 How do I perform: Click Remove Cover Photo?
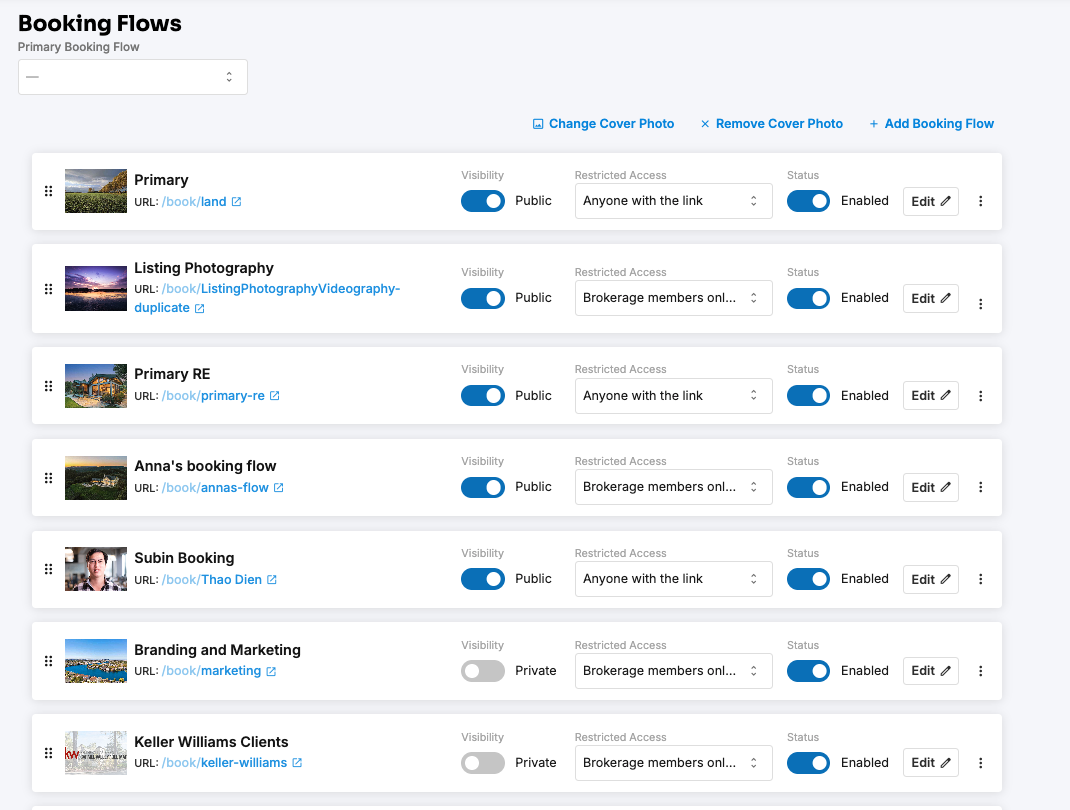tap(771, 124)
